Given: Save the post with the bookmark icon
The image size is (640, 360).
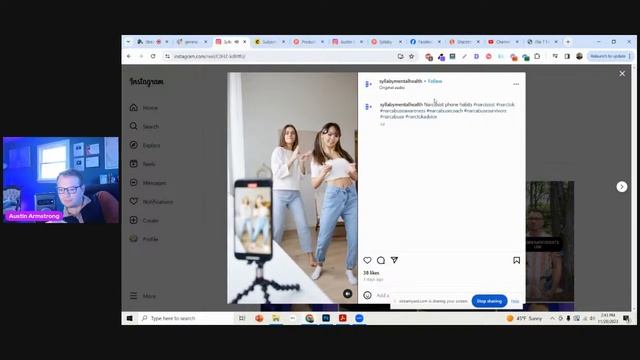Looking at the screenshot, I should 516,260.
